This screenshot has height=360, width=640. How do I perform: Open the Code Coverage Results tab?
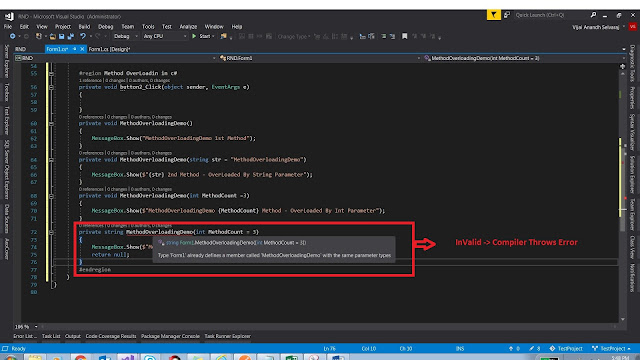click(111, 336)
